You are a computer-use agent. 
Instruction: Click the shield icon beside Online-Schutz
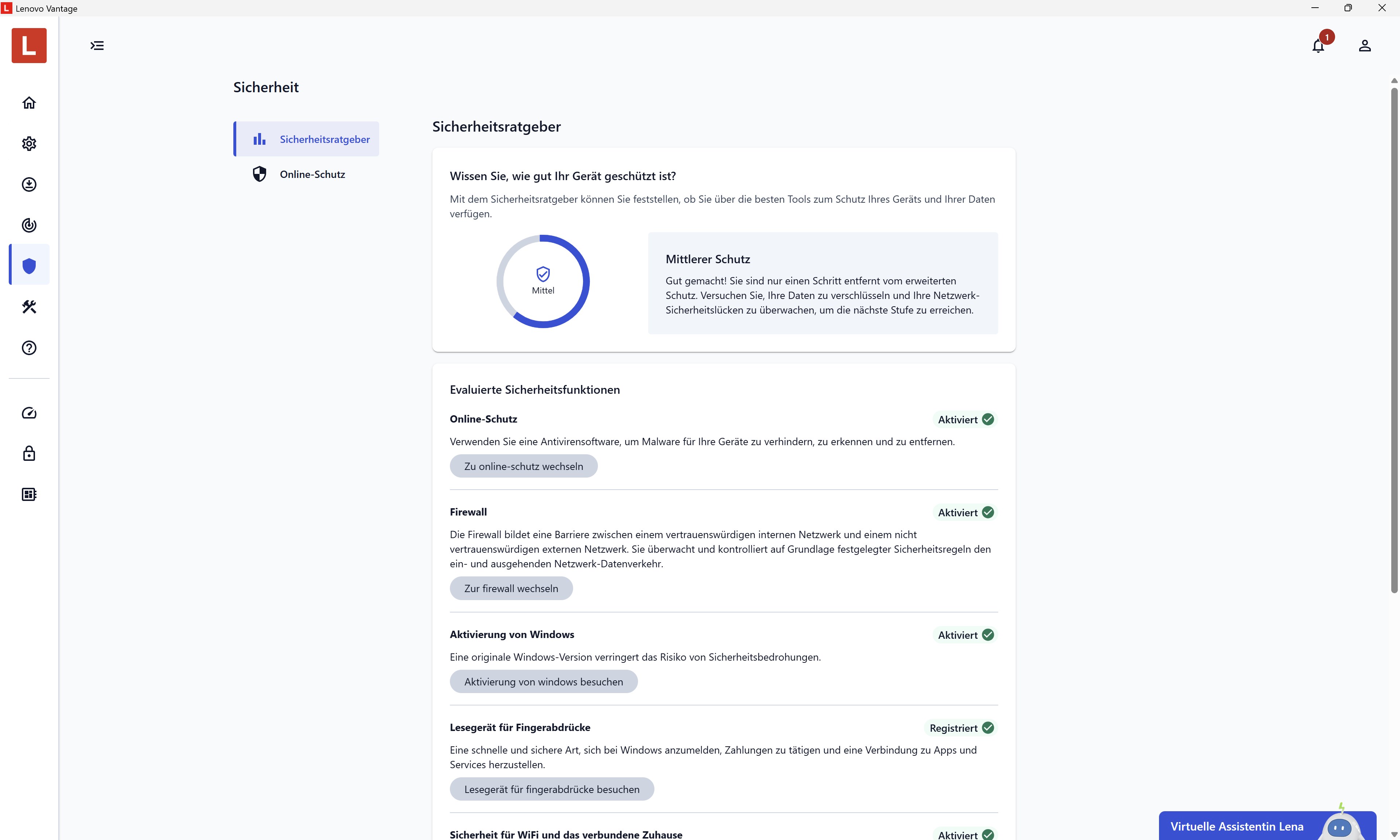pyautogui.click(x=259, y=174)
